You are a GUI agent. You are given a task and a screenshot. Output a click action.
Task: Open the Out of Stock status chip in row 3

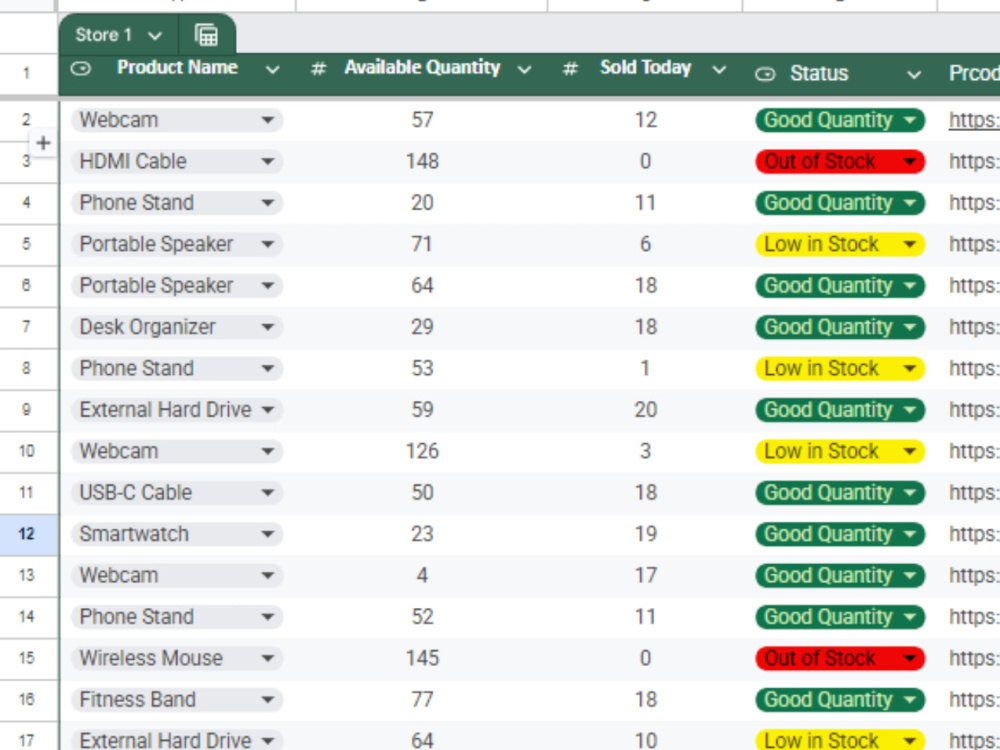point(840,161)
